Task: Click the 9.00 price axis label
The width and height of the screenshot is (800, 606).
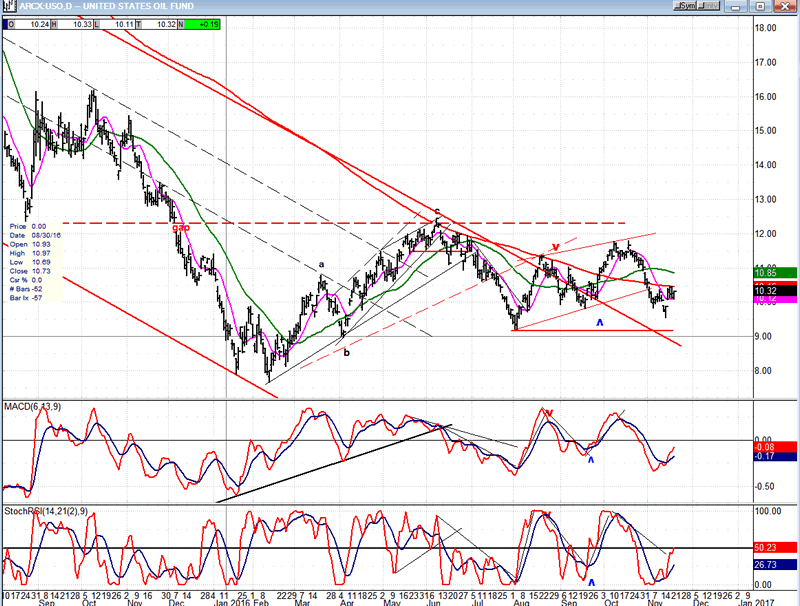Action: [765, 336]
